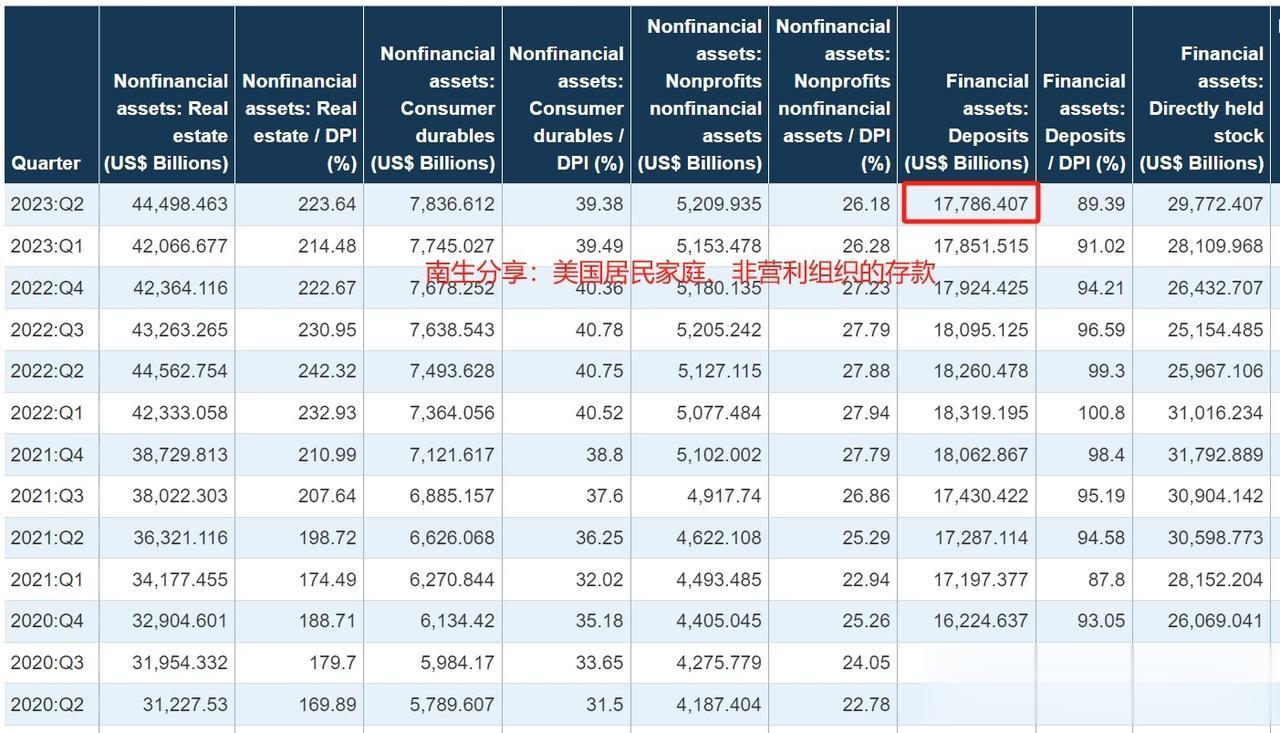1280x733 pixels.
Task: Select real estate value 44,498.463
Action: point(180,204)
